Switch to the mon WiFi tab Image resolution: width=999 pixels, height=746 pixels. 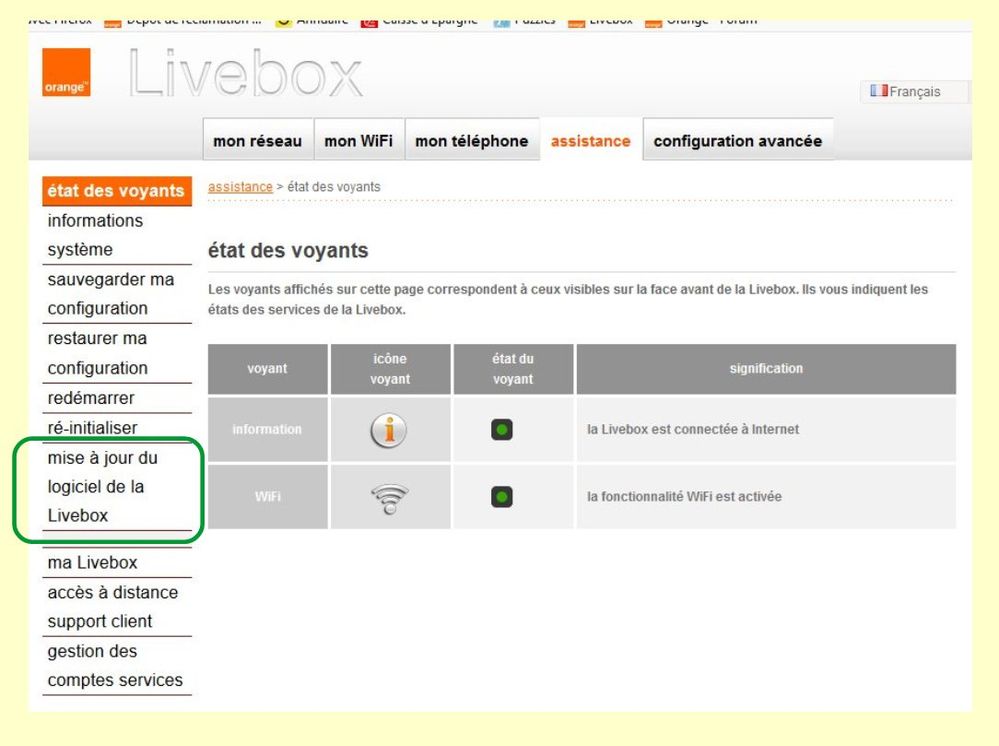tap(359, 140)
